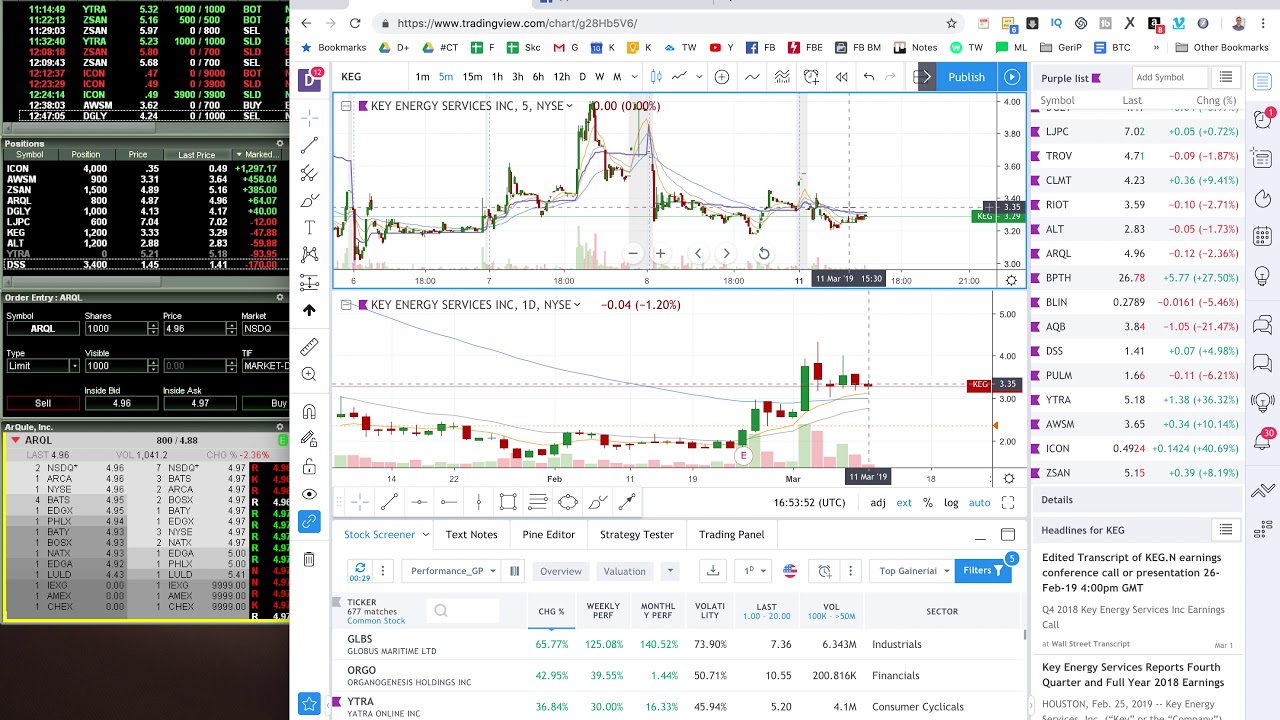
Task: Click the undo arrow in chart toolbar
Action: coord(868,77)
